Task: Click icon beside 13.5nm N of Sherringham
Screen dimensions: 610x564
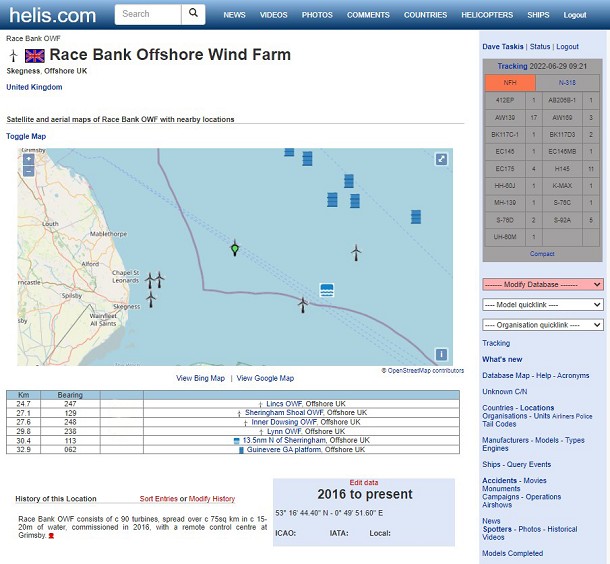Action: [236, 441]
